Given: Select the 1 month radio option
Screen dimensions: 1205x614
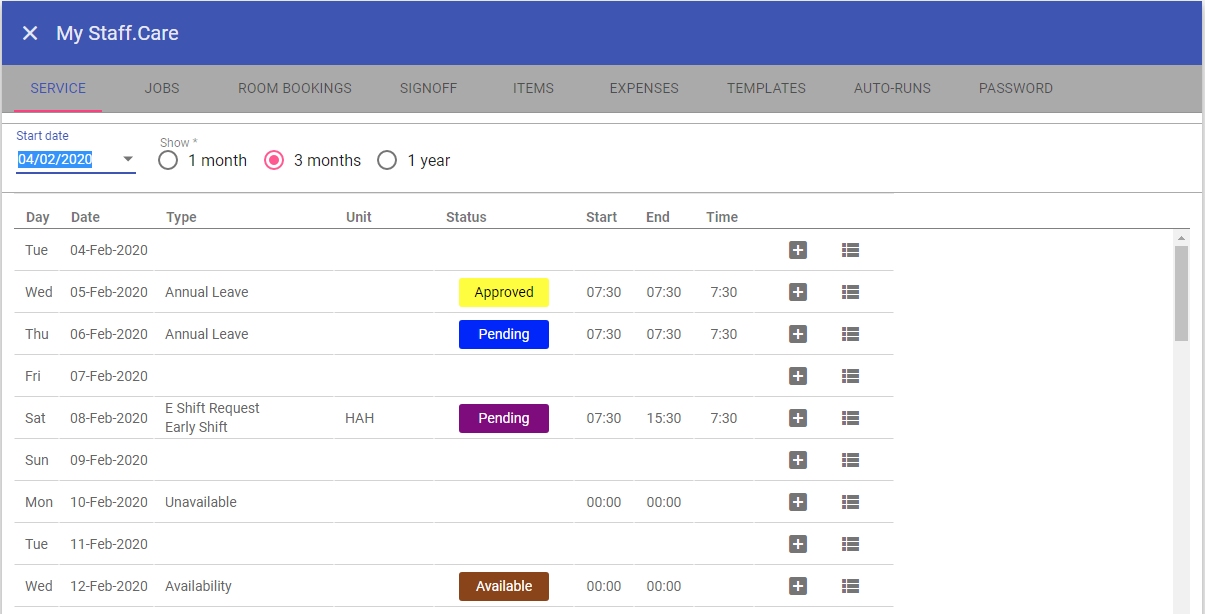Looking at the screenshot, I should point(168,160).
